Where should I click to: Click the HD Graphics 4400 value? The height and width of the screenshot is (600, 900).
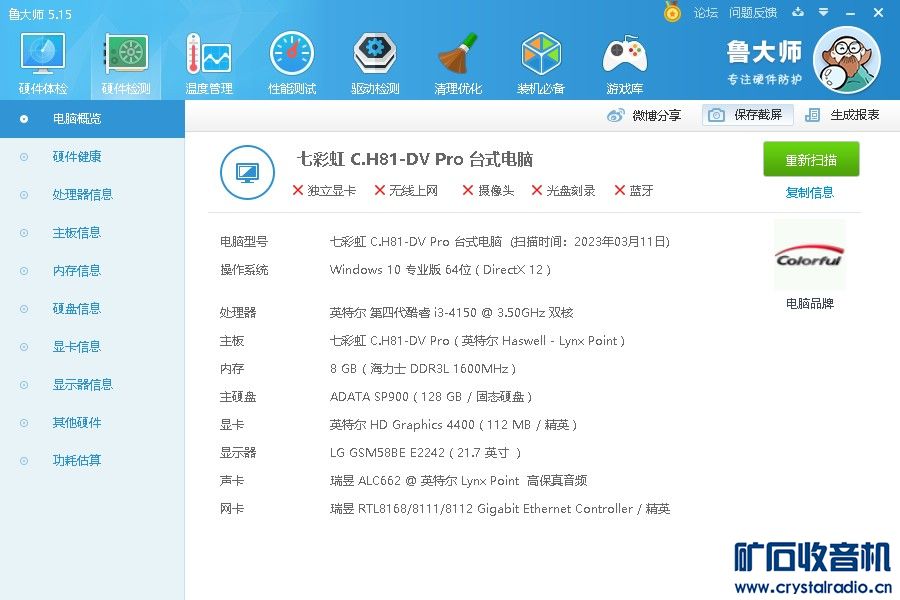click(x=453, y=425)
